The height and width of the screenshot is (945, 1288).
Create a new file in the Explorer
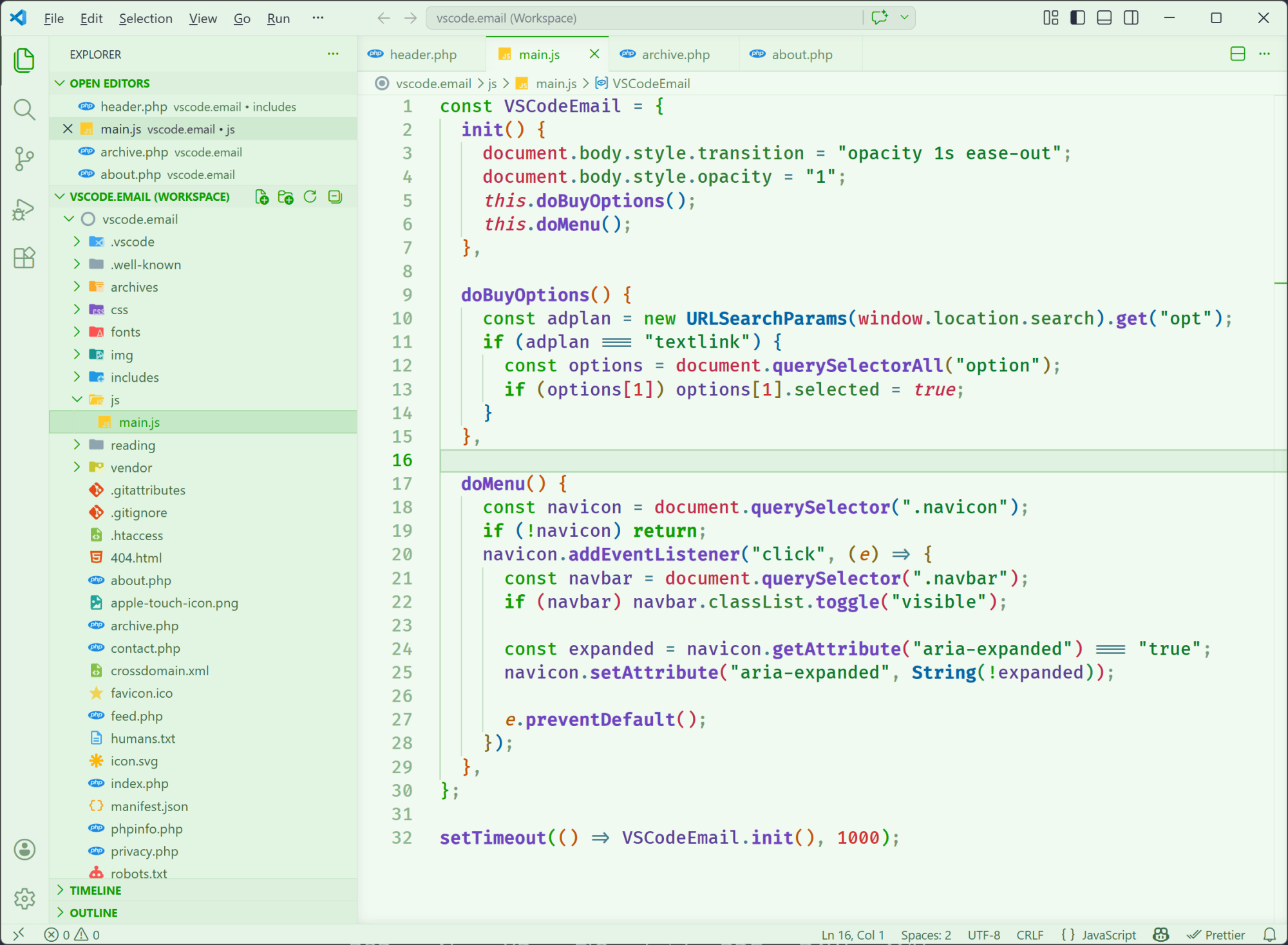click(x=261, y=197)
